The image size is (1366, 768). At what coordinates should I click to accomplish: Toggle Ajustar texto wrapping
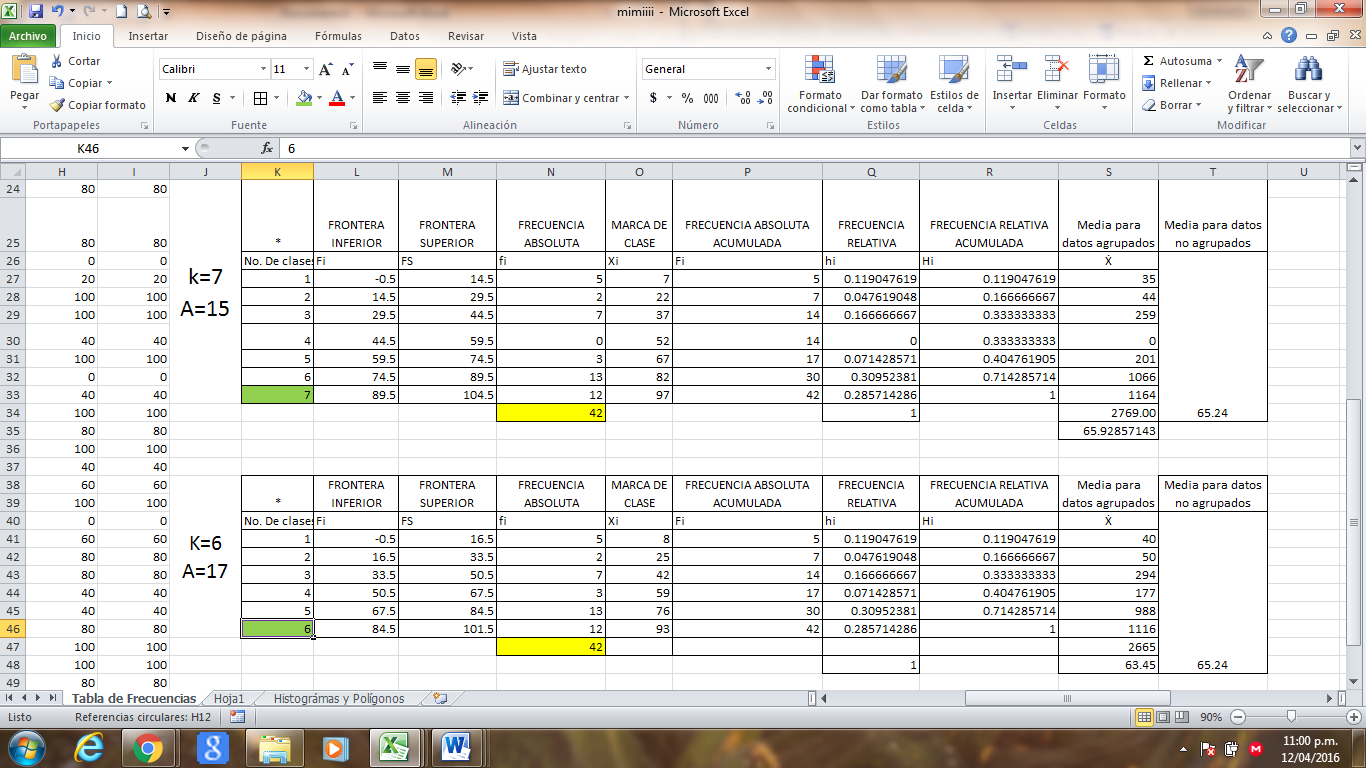tap(545, 69)
